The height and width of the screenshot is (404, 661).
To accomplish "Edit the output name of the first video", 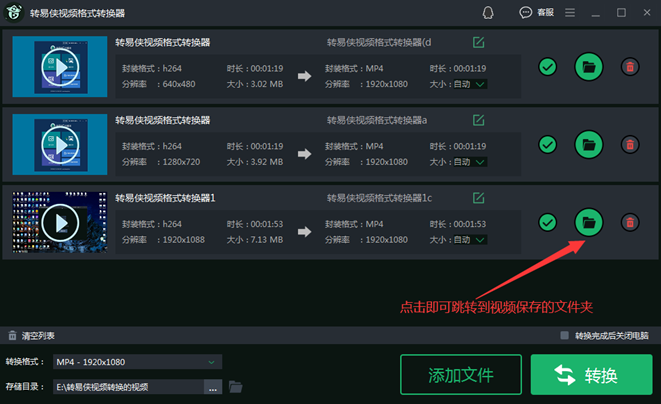I will coord(479,42).
